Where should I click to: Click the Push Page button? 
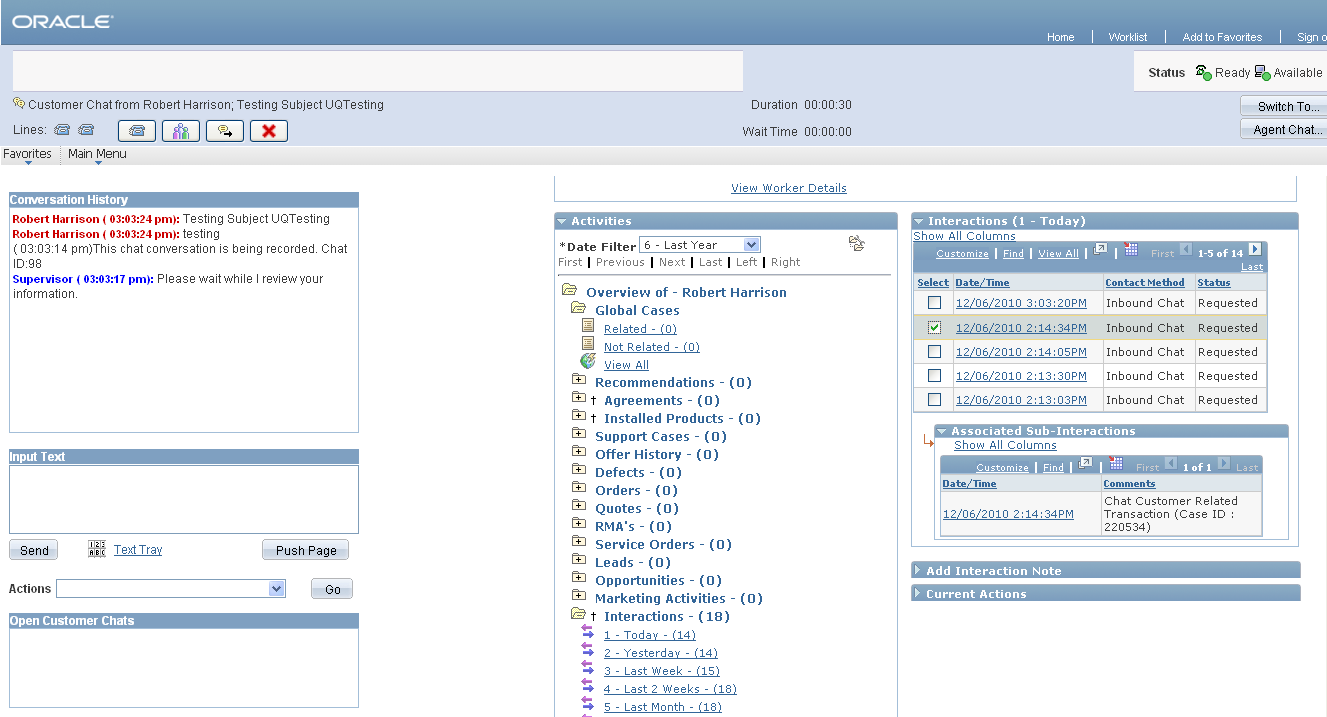coord(305,550)
